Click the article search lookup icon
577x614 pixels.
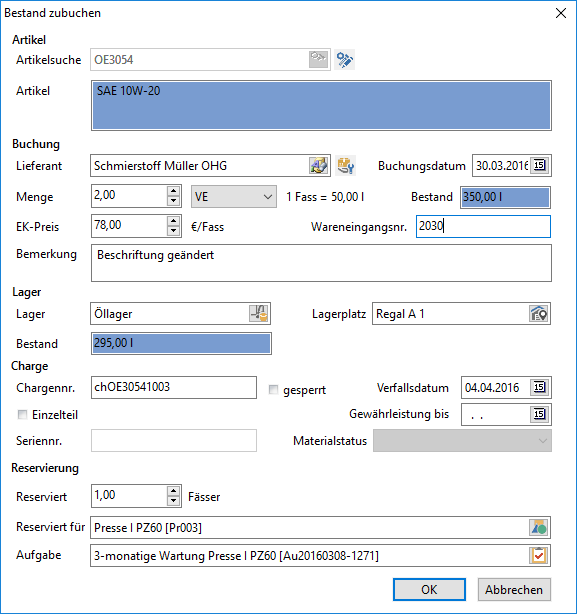[318, 60]
